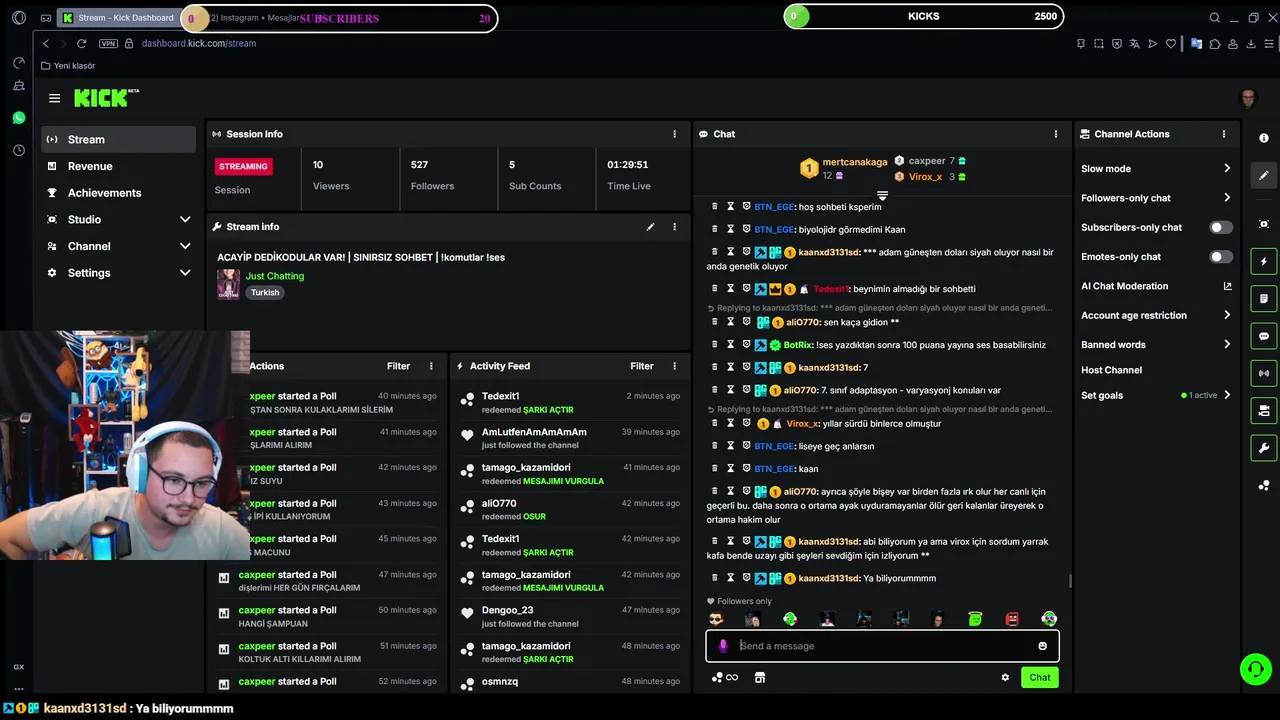Click the channel points infinity icon
The height and width of the screenshot is (720, 1280).
click(725, 677)
